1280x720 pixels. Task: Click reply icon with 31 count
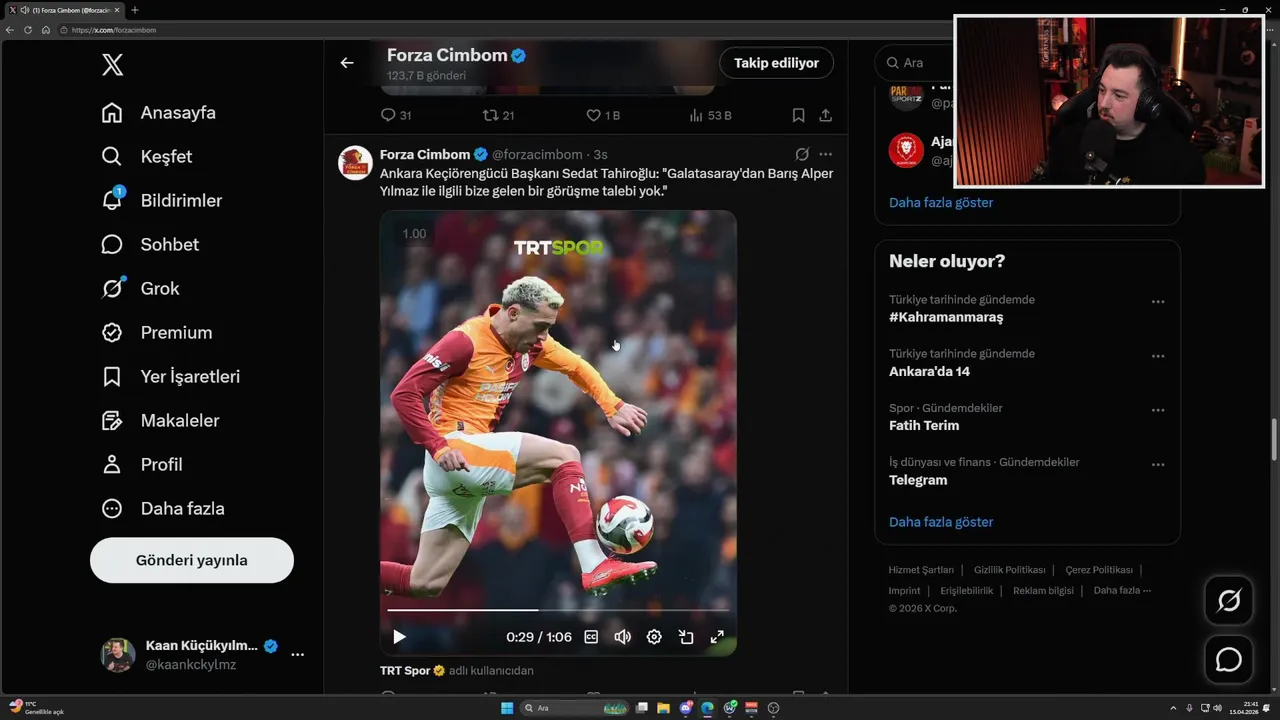389,115
